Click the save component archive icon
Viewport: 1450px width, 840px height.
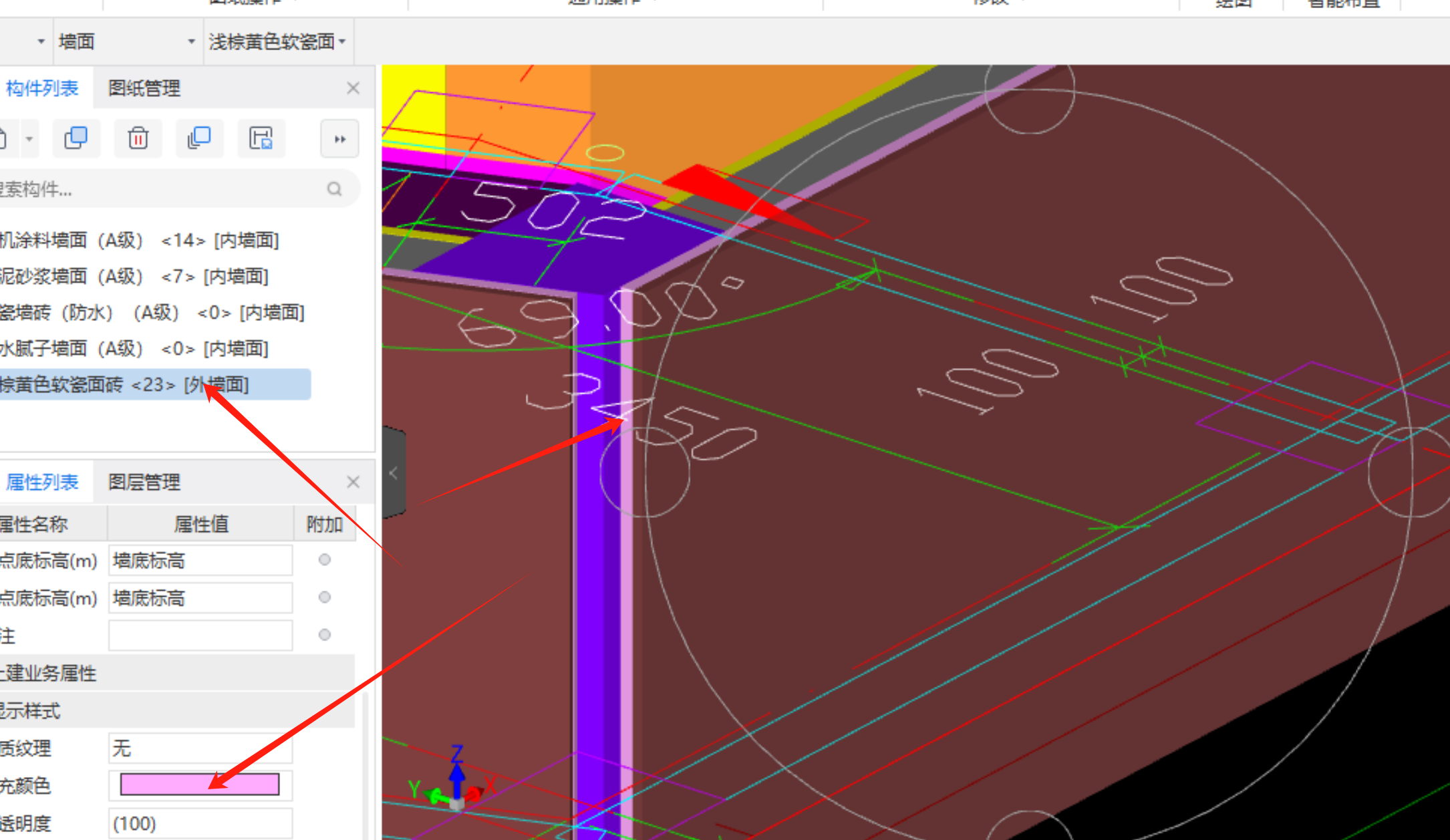point(261,138)
